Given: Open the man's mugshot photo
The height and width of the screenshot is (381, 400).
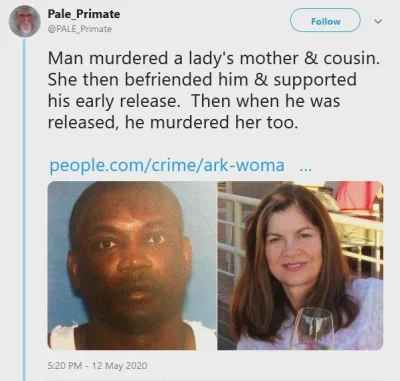Looking at the screenshot, I should (132, 265).
